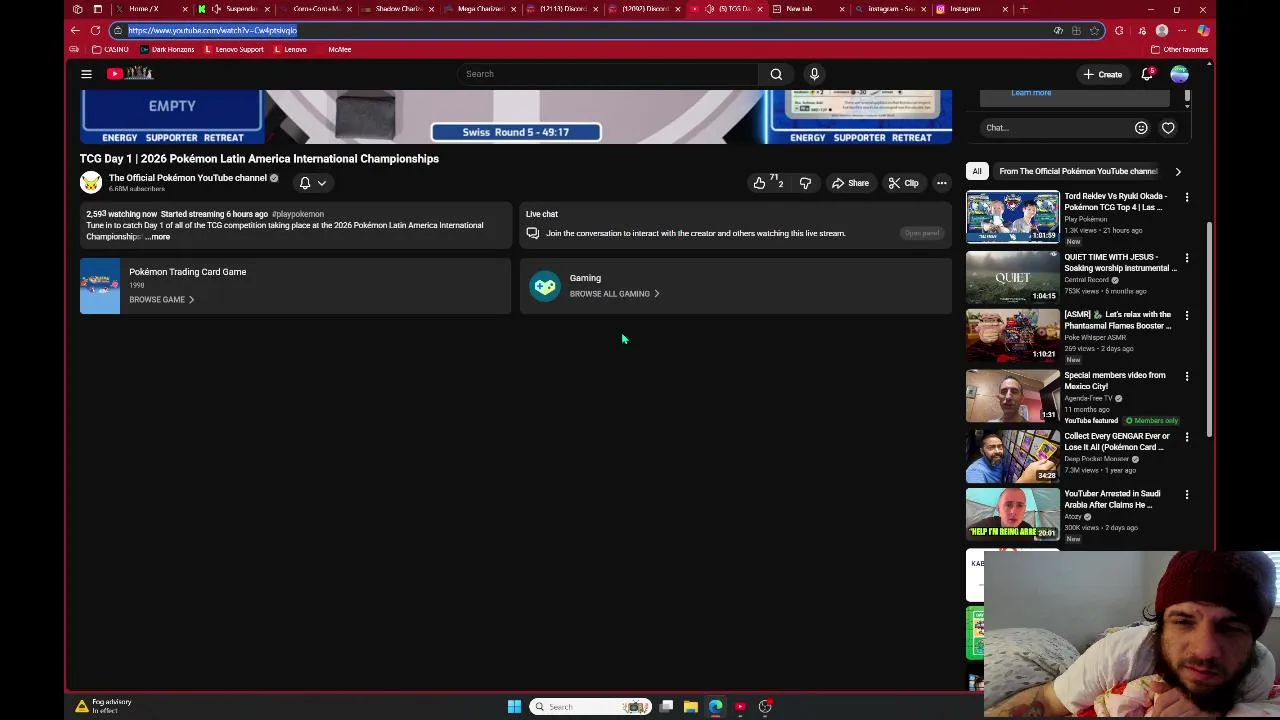The width and height of the screenshot is (1280, 720).
Task: Send a heart reaction in chat
Action: (x=1168, y=128)
